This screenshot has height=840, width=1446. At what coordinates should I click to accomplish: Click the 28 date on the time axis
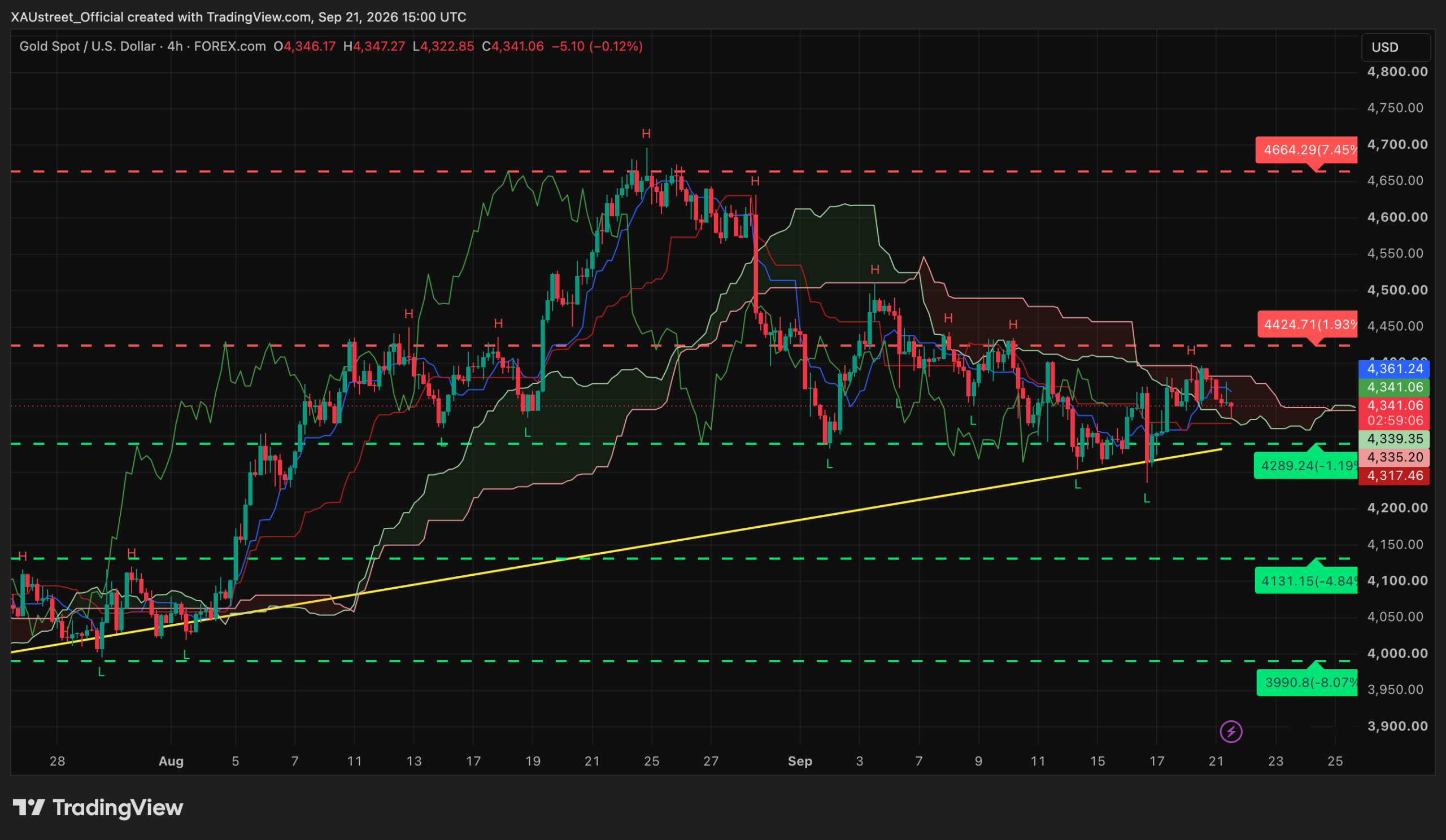[58, 762]
